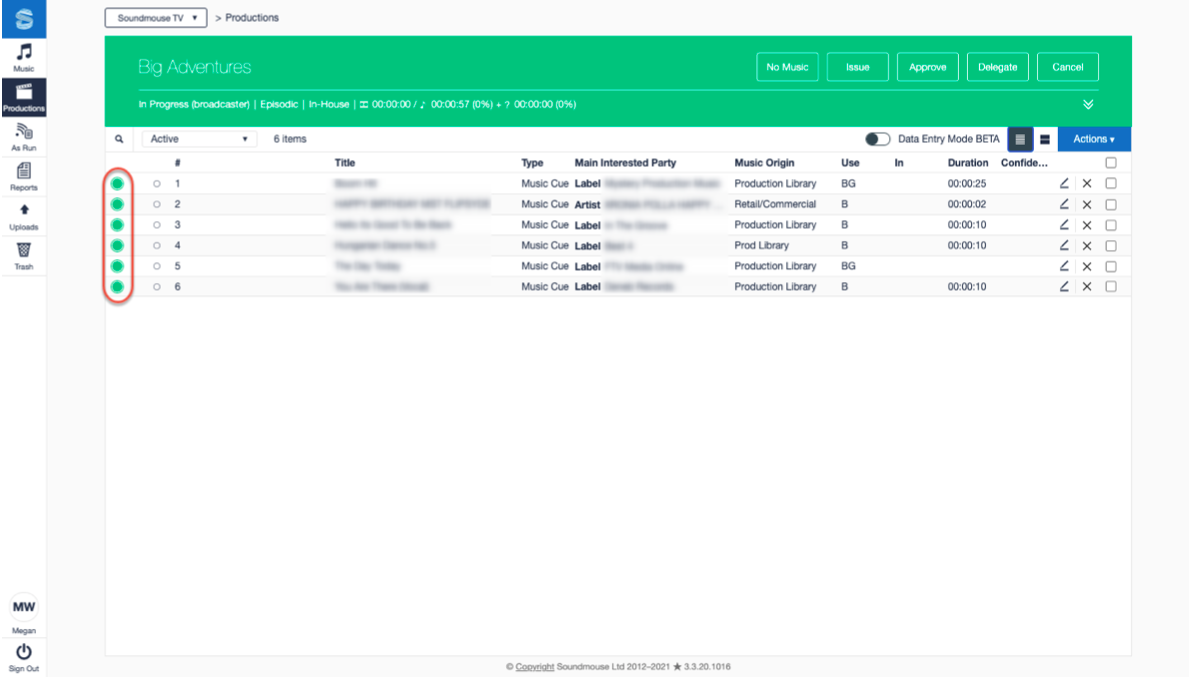1189x681 pixels.
Task: Check the select-all header checkbox
Action: [x=1111, y=162]
